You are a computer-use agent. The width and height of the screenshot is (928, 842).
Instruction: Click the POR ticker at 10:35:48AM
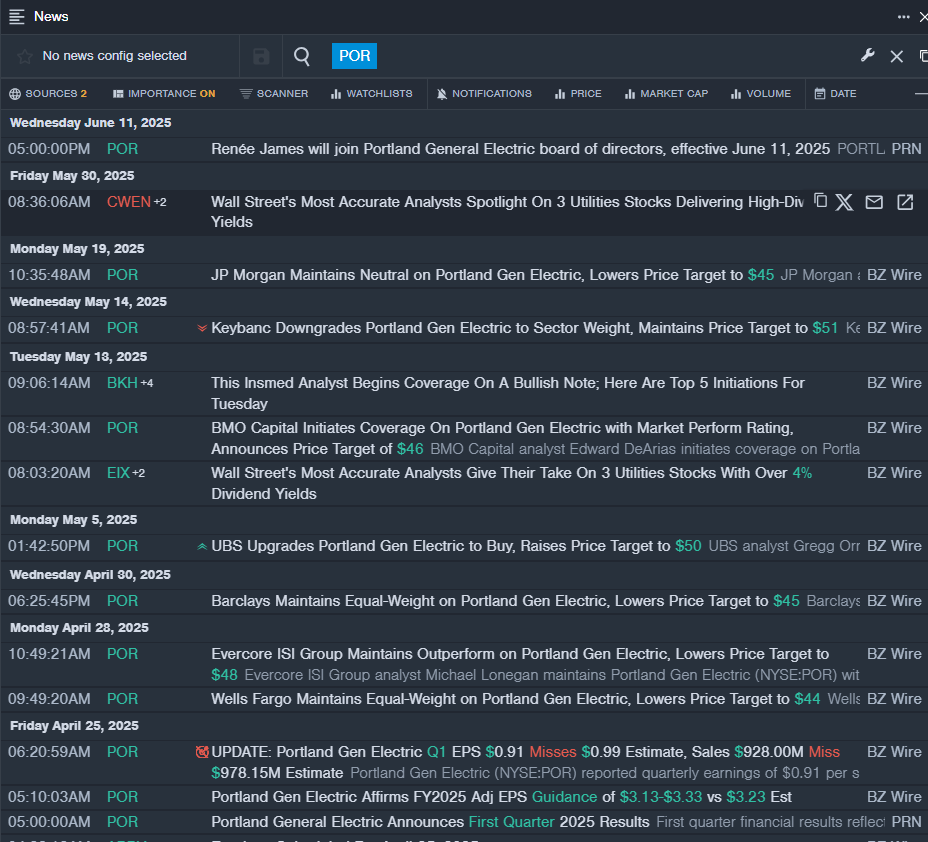pyautogui.click(x=123, y=275)
